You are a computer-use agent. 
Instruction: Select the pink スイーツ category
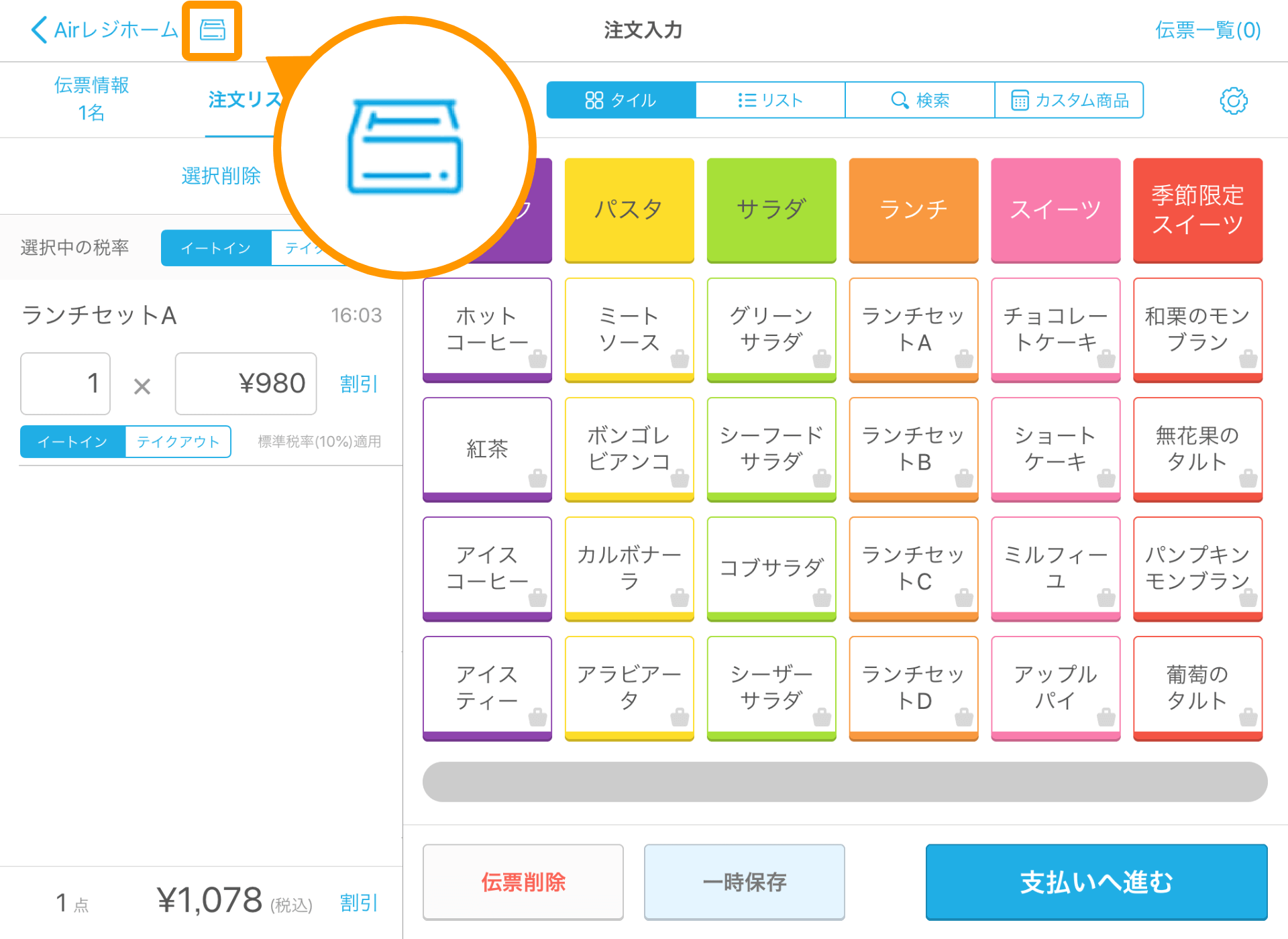click(1056, 210)
